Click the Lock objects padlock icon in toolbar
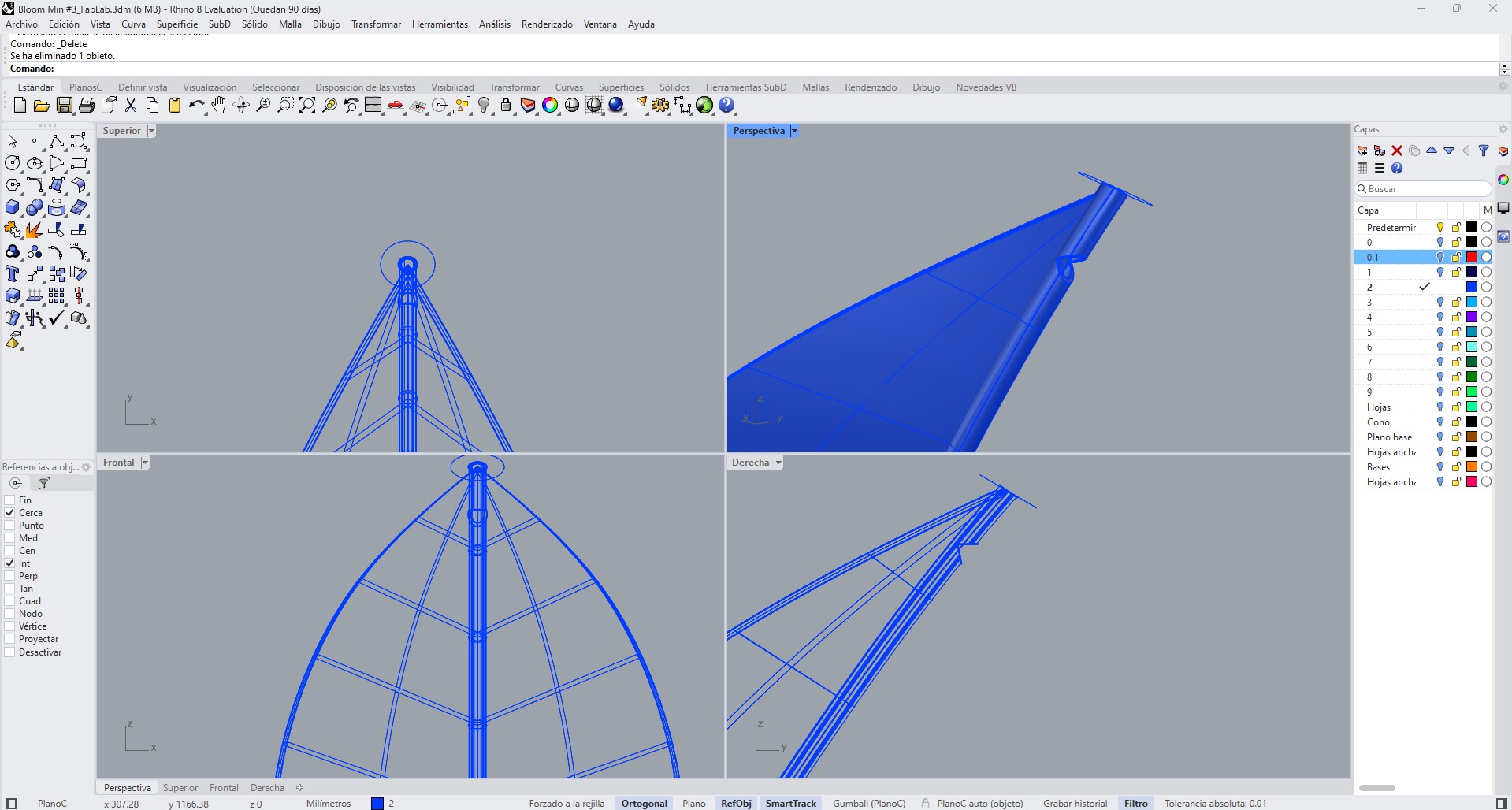 pyautogui.click(x=506, y=105)
